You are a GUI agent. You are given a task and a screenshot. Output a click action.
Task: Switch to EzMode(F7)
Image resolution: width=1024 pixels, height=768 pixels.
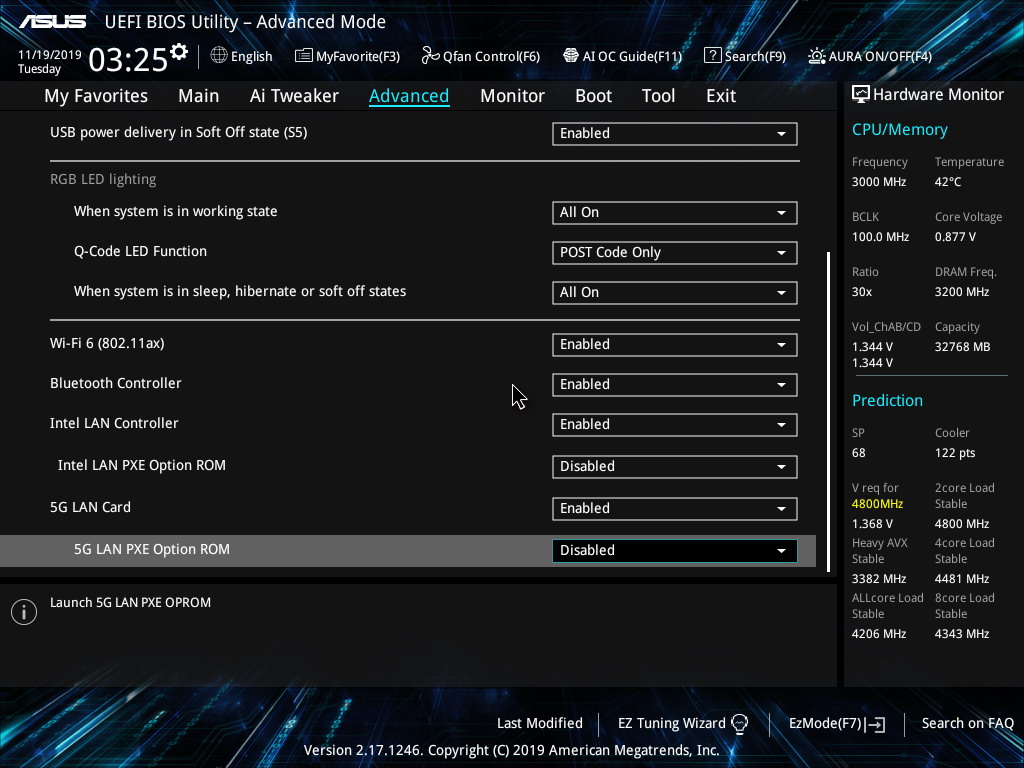pos(825,724)
